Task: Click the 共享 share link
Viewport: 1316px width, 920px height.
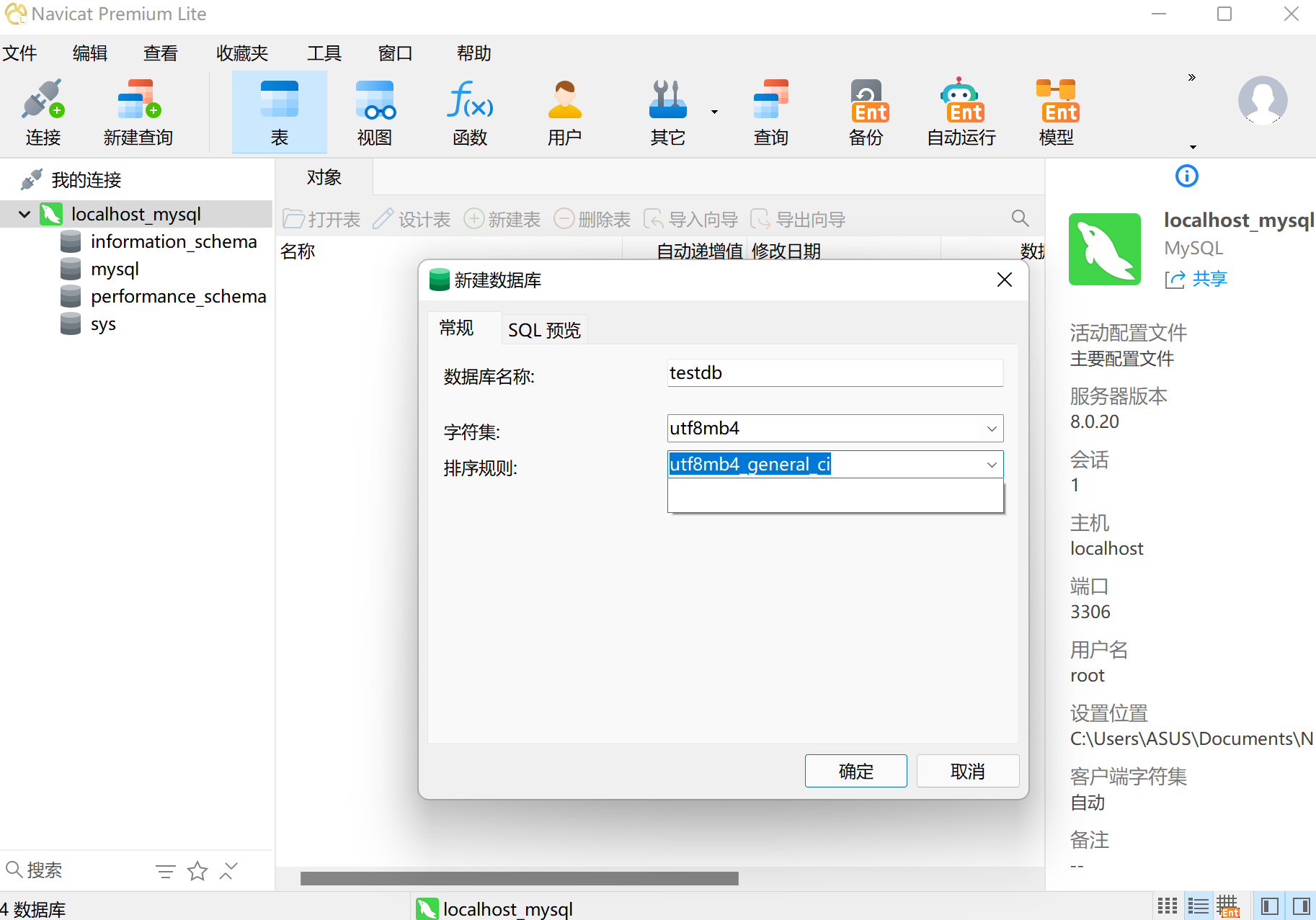Action: [x=1196, y=279]
